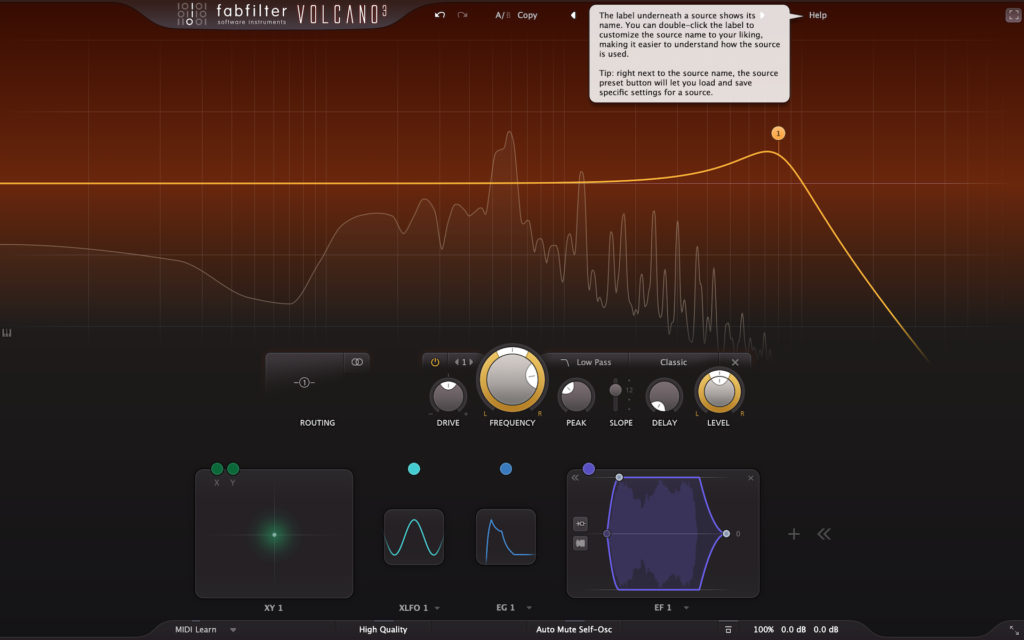Open the Classic filter style menu

pyautogui.click(x=673, y=362)
